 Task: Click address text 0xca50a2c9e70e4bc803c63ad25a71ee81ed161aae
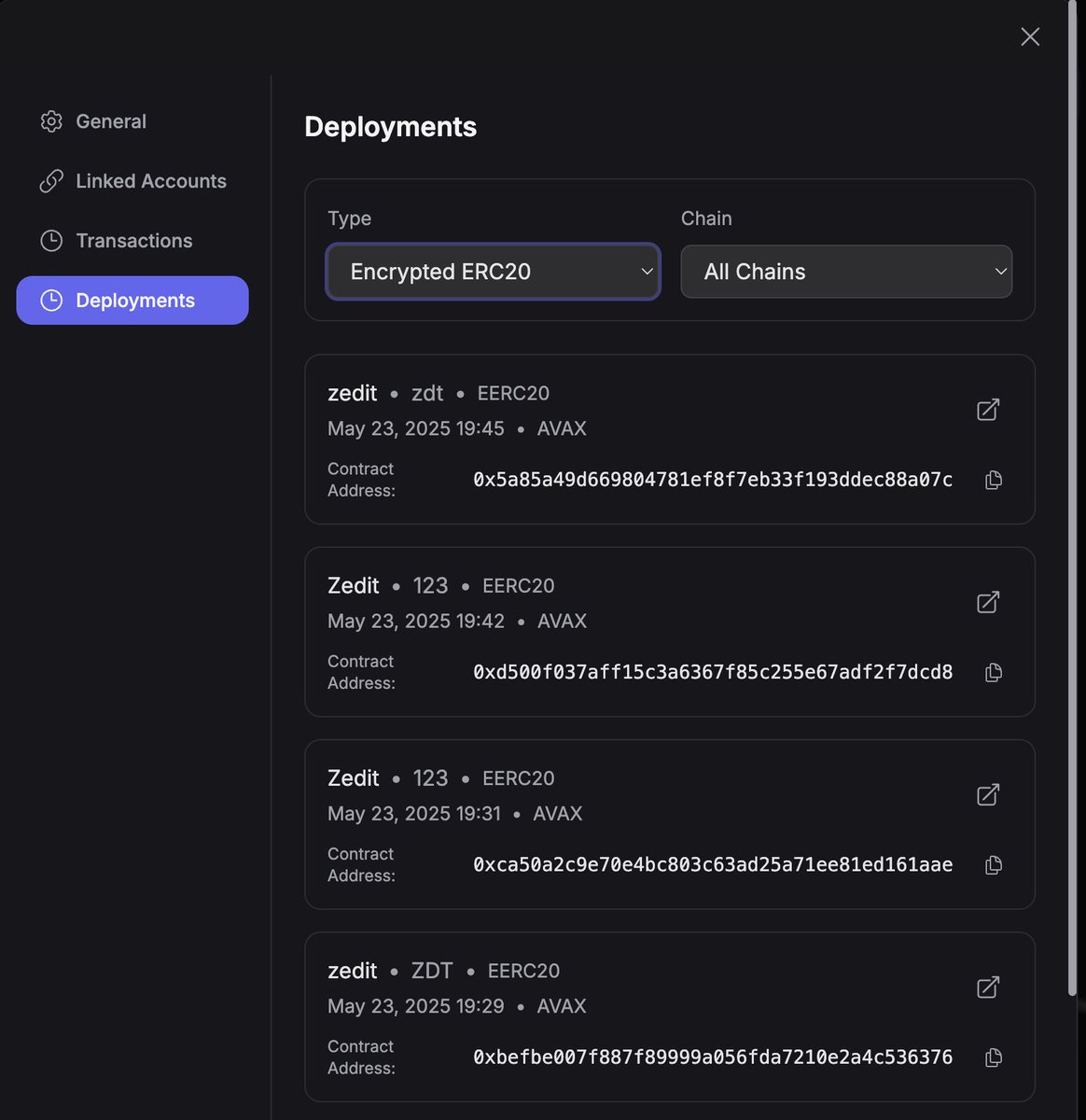(713, 865)
